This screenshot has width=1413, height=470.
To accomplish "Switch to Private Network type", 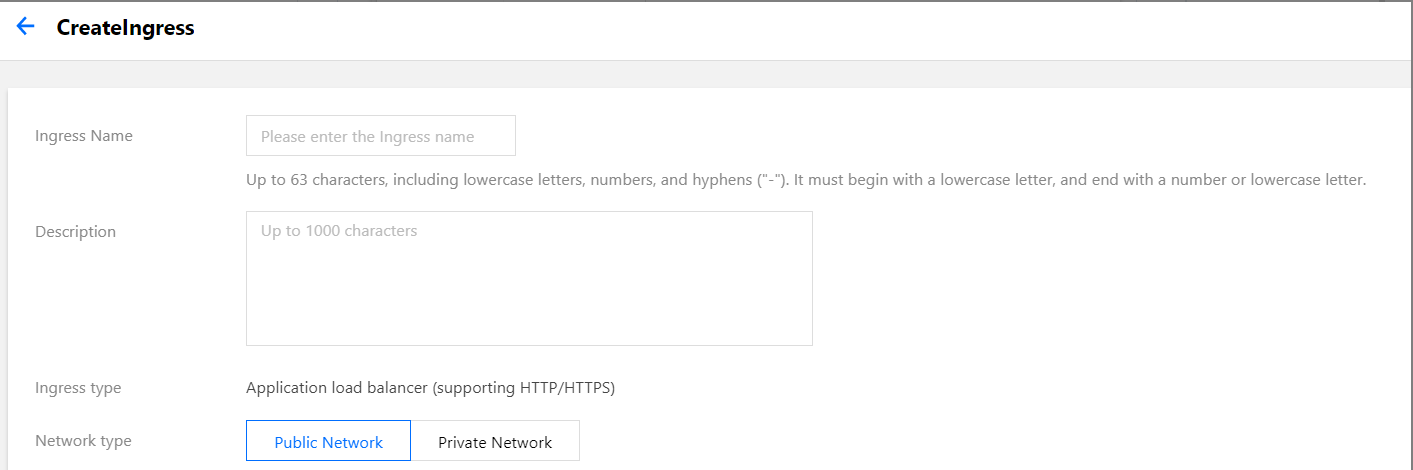I will [495, 441].
